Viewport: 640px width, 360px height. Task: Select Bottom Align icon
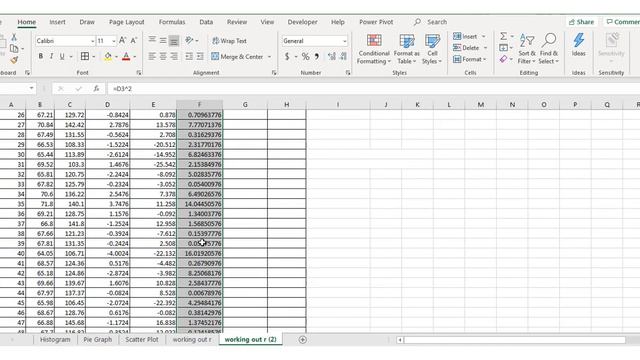coord(174,41)
